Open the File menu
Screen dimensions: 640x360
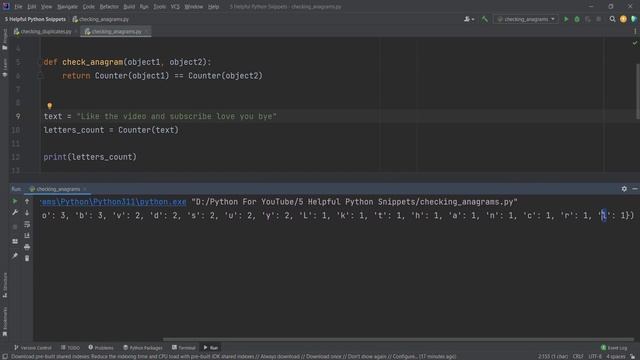[x=18, y=7]
